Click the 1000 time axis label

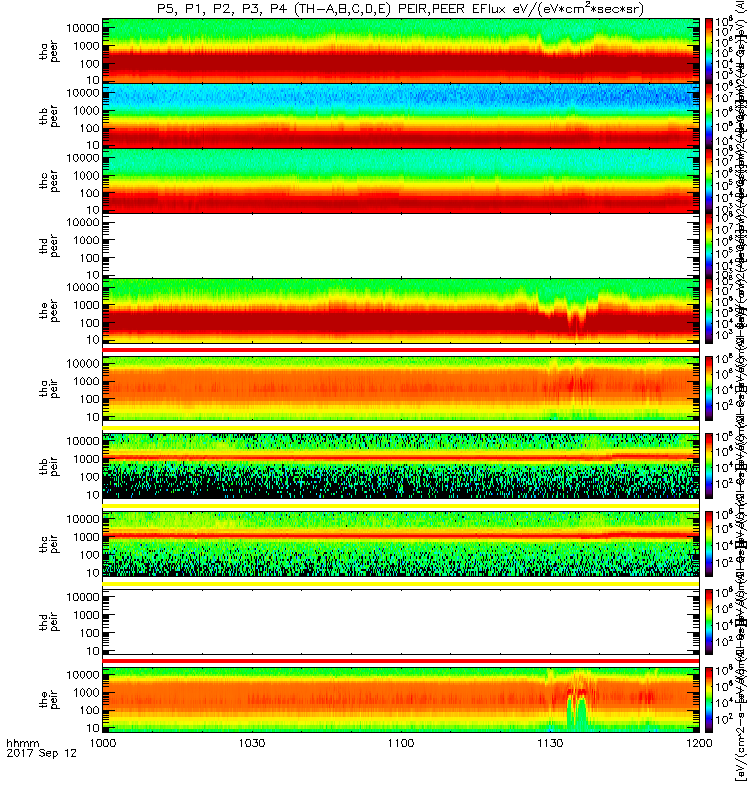click(103, 743)
